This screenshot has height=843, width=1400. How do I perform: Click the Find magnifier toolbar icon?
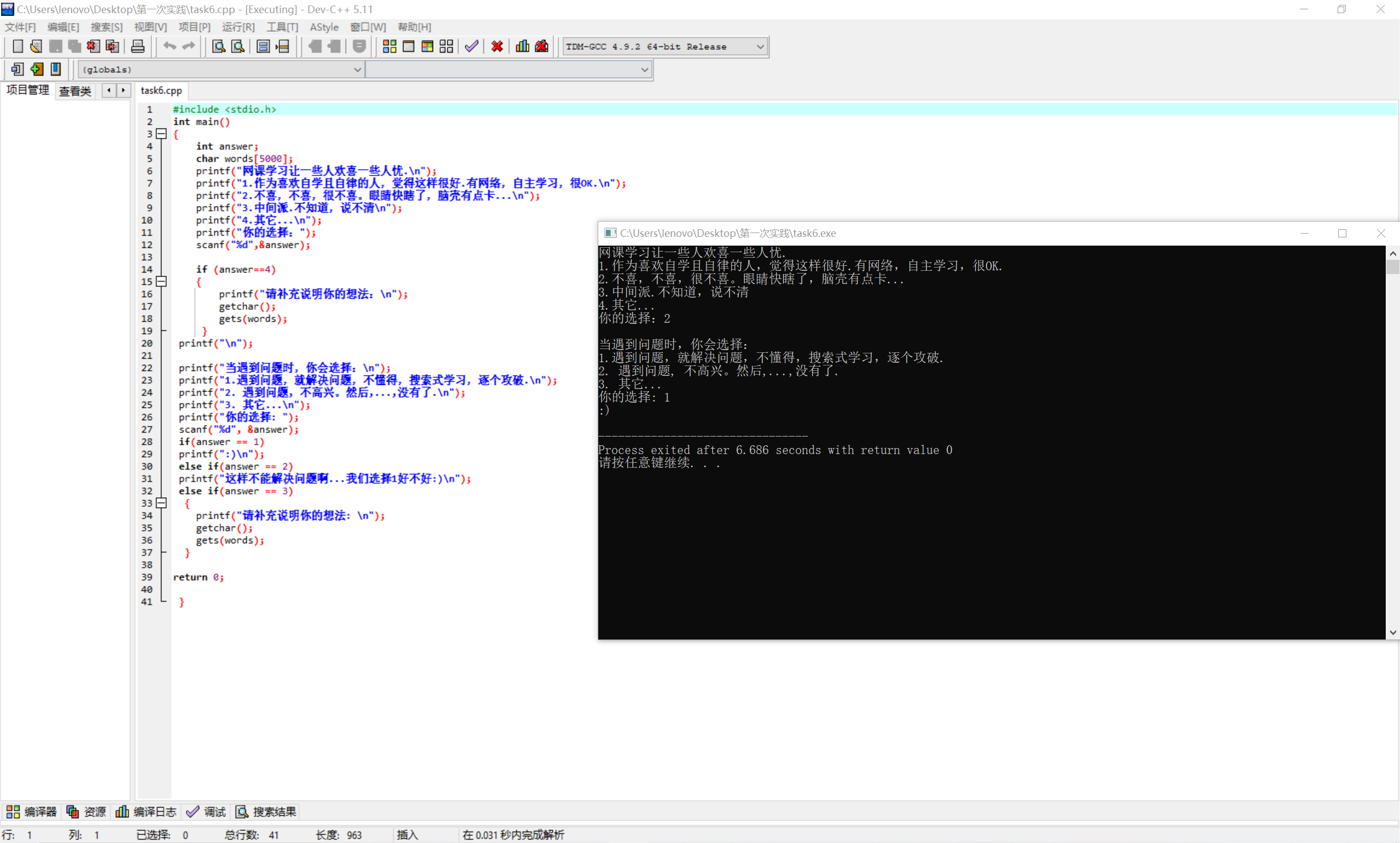tap(219, 46)
